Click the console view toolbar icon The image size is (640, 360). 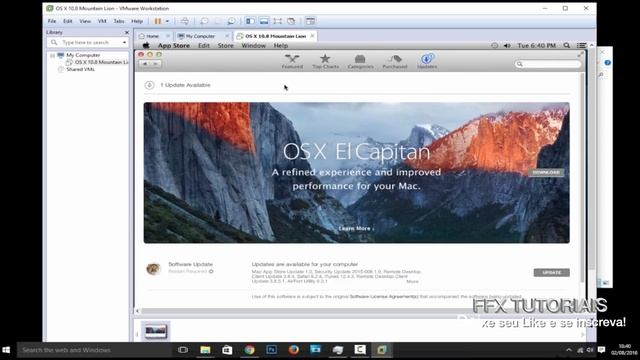(310, 21)
